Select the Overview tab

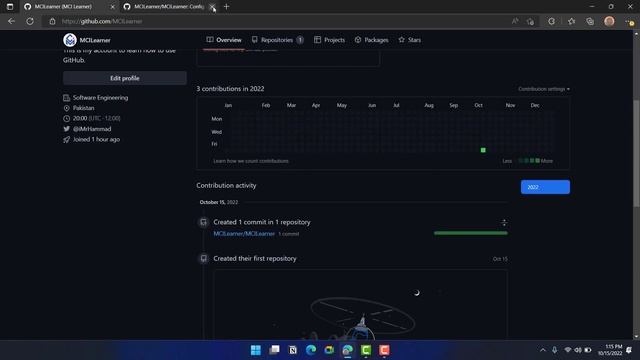[x=224, y=40]
